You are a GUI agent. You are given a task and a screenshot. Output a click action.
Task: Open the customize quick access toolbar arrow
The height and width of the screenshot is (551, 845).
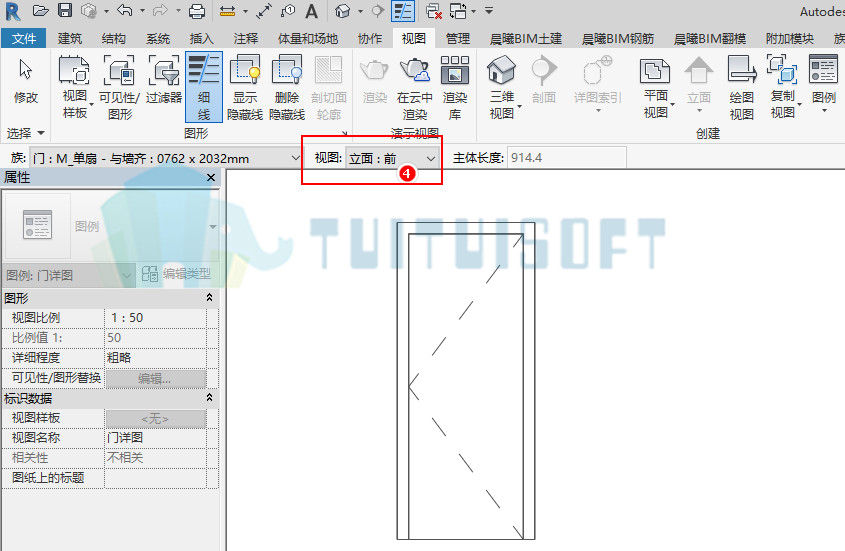489,11
